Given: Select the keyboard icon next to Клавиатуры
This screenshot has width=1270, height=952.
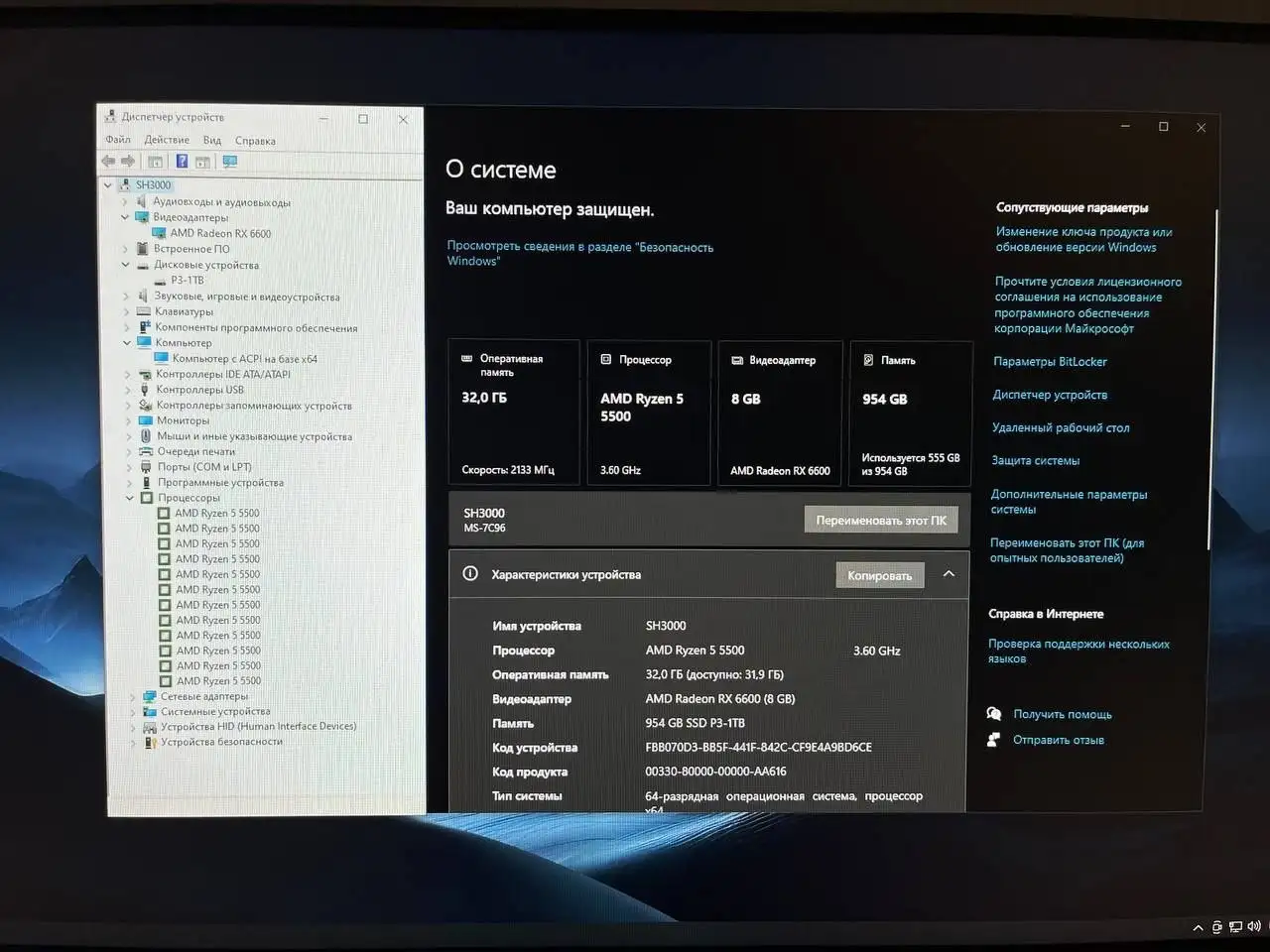Looking at the screenshot, I should tap(145, 311).
